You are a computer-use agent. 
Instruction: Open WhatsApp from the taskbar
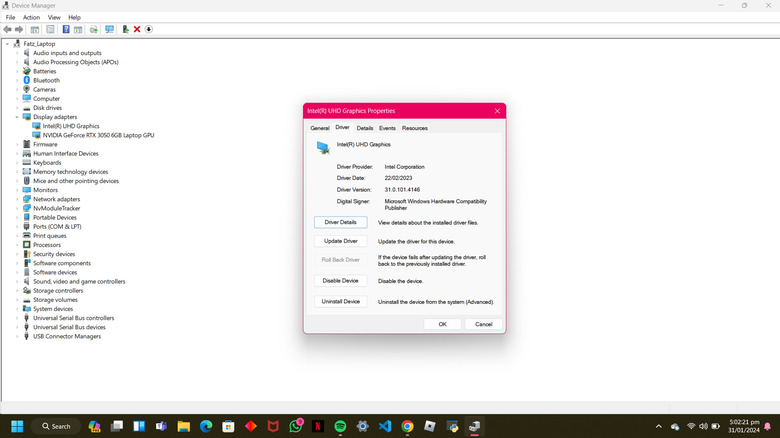tap(295, 426)
